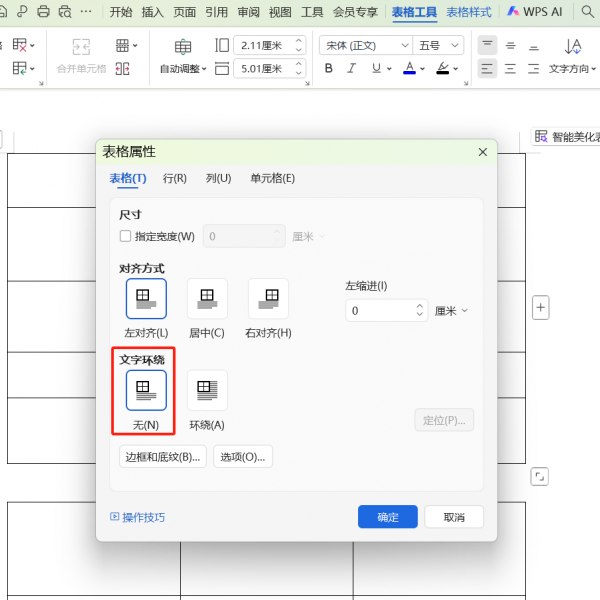
Task: Select the center (居中) table alignment icon
Action: (x=207, y=299)
